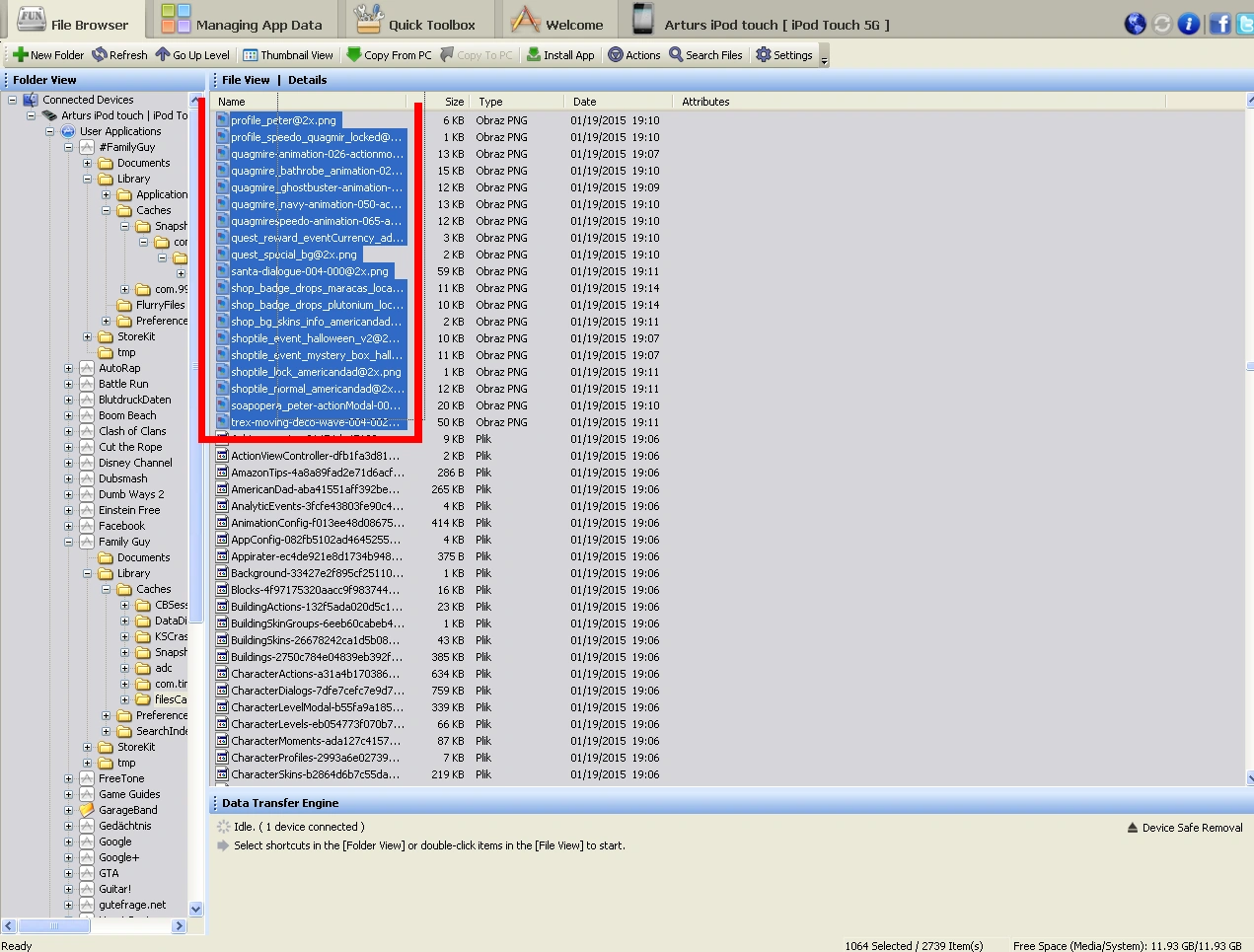Select the Cut the Rope tree item

pyautogui.click(x=130, y=447)
